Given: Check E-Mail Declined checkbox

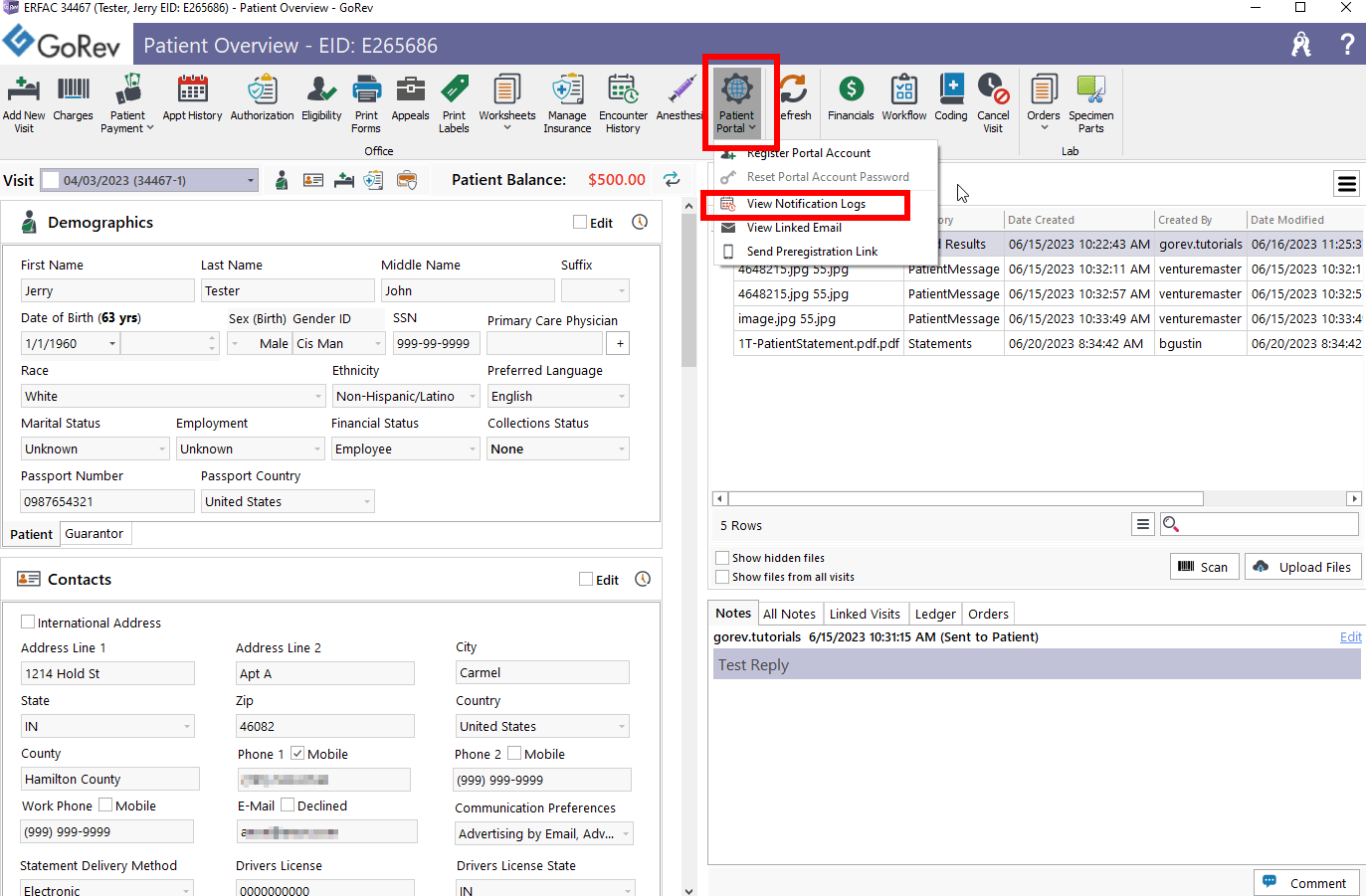Looking at the screenshot, I should [x=288, y=805].
